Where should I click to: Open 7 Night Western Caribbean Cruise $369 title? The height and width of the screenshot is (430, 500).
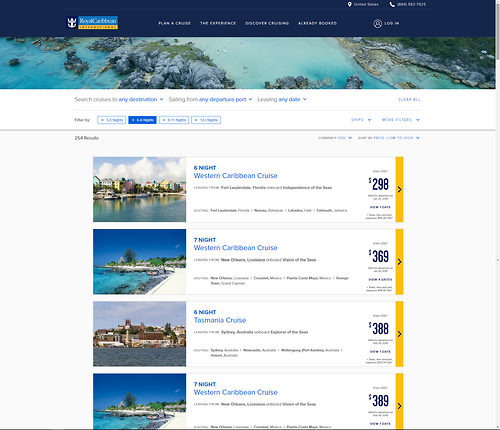pyautogui.click(x=235, y=248)
